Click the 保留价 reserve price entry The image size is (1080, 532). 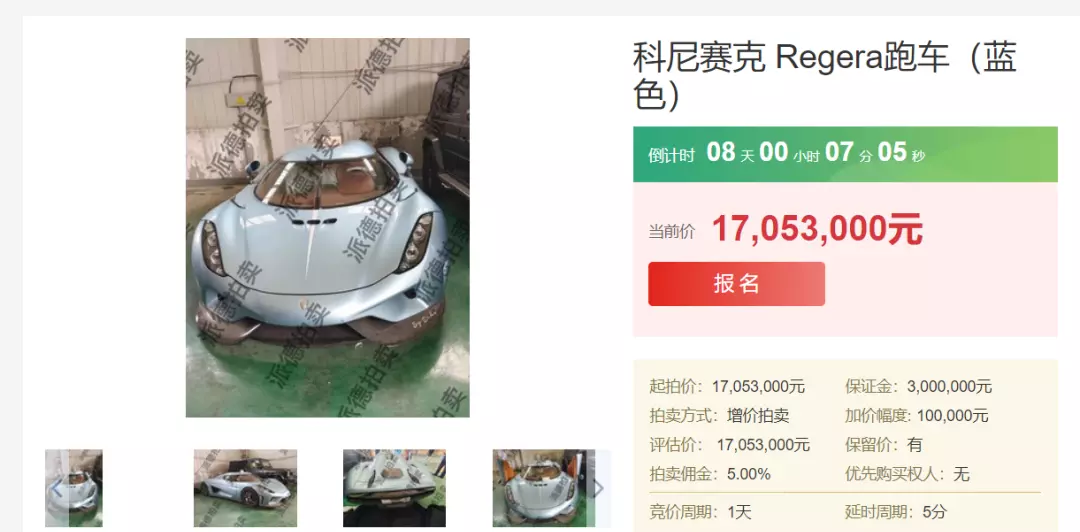[x=884, y=444]
